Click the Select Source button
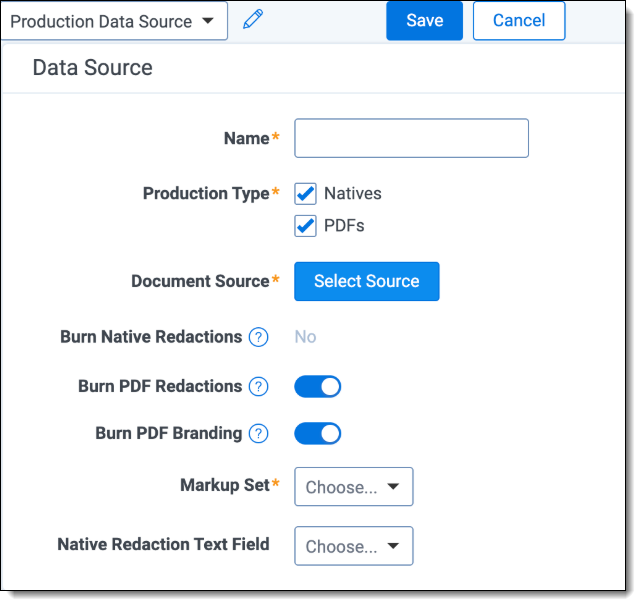Viewport: 641px width, 606px height. point(367,281)
